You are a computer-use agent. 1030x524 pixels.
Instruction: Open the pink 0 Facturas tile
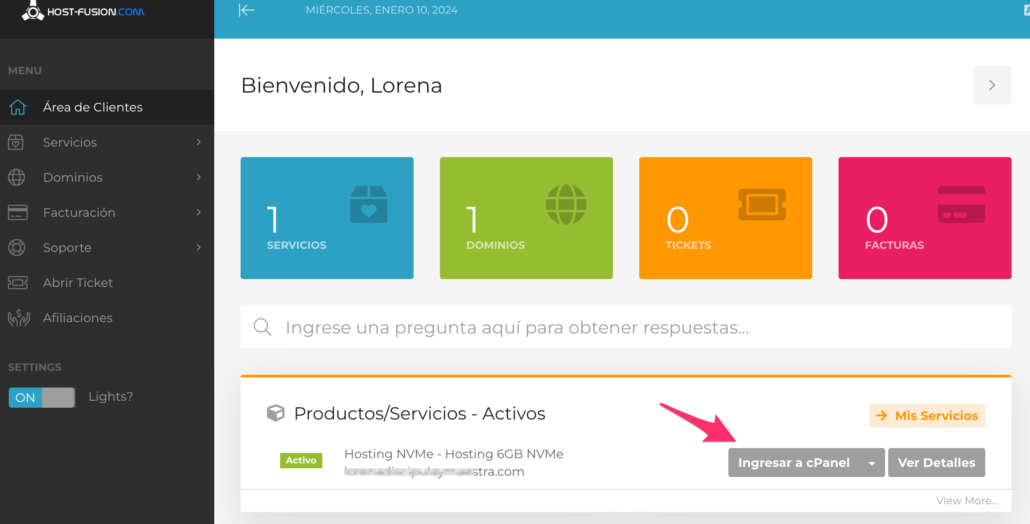pos(925,218)
